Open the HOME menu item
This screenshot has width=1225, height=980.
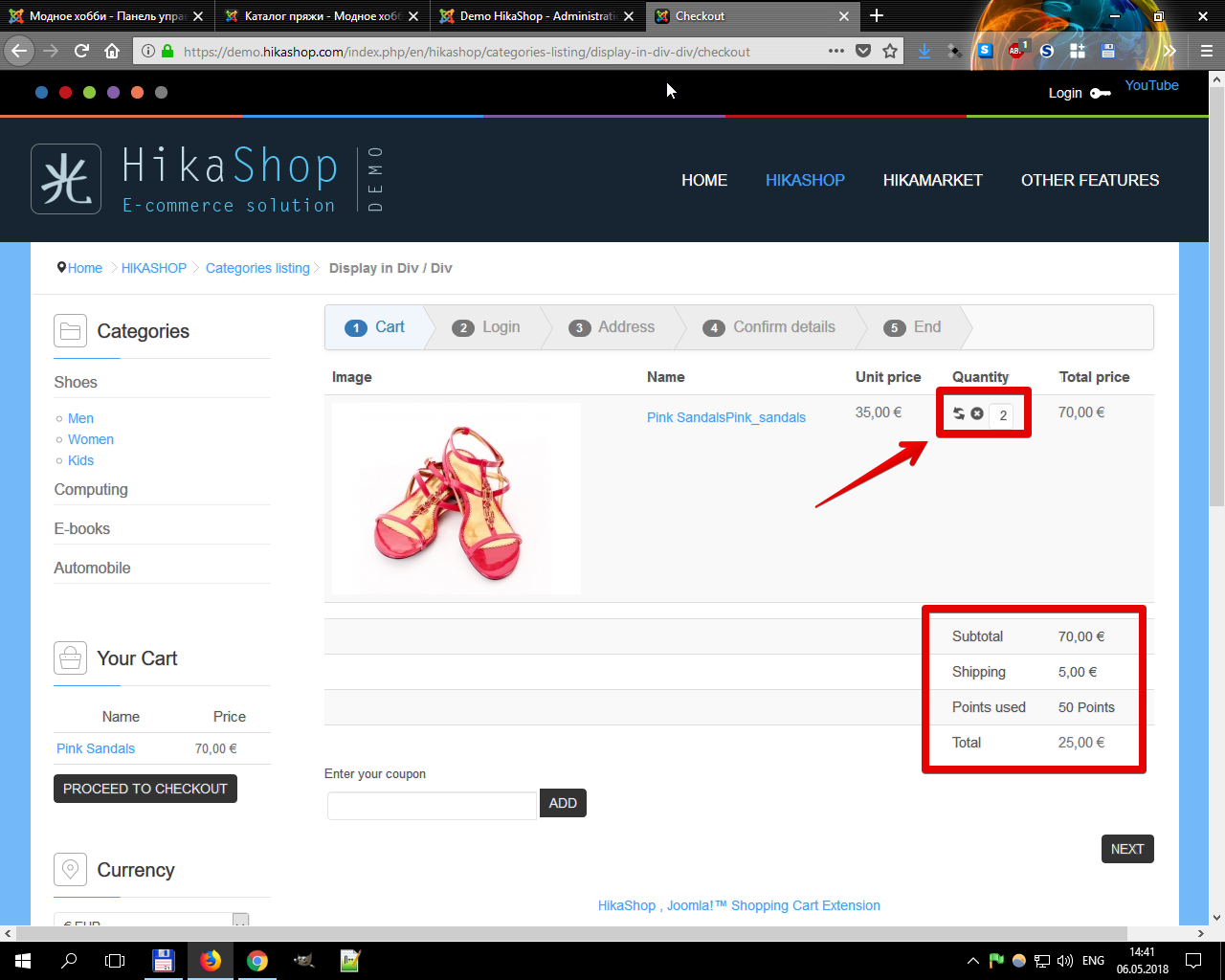pos(704,180)
